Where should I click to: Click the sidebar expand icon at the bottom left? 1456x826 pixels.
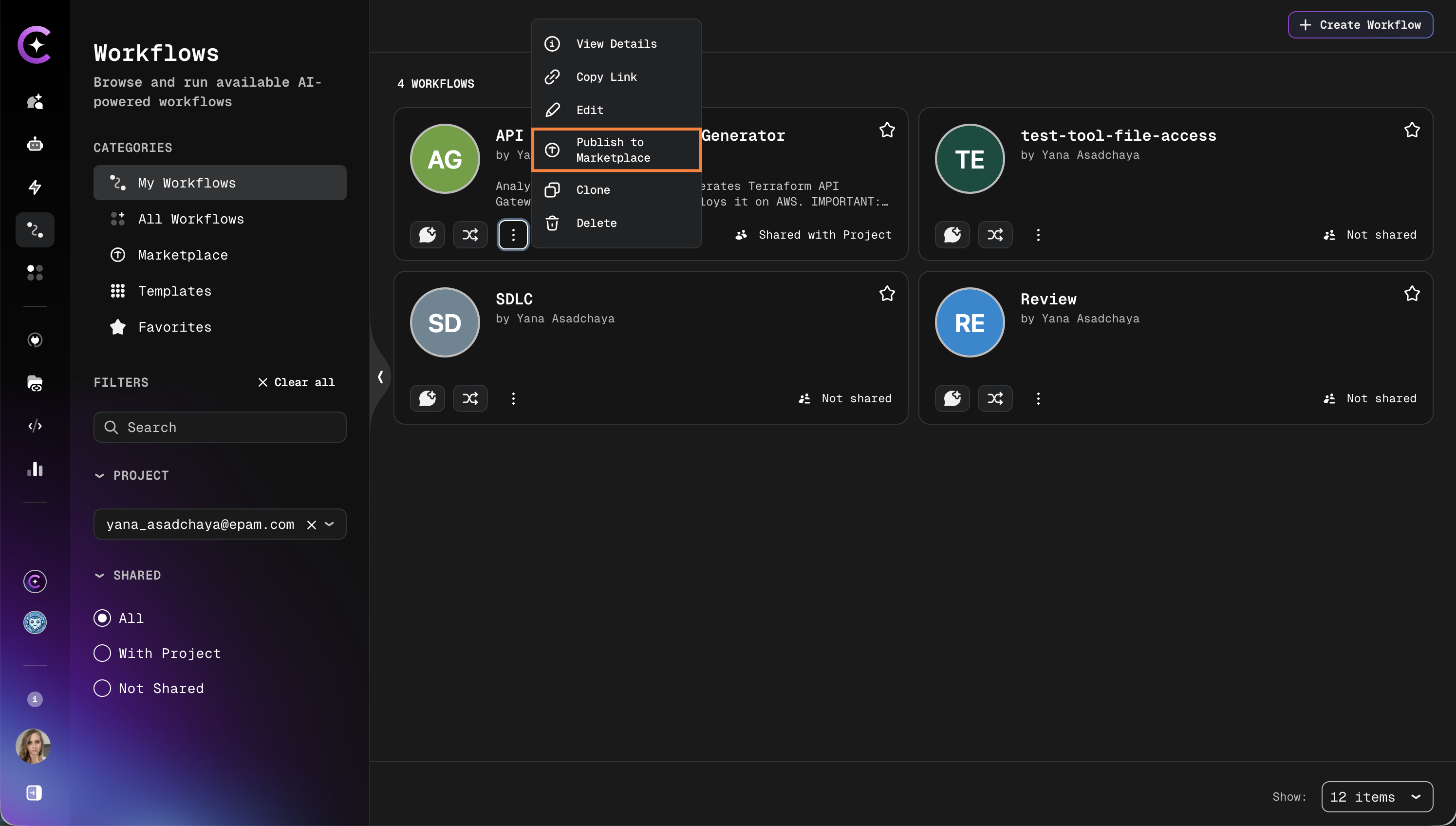pos(34,792)
